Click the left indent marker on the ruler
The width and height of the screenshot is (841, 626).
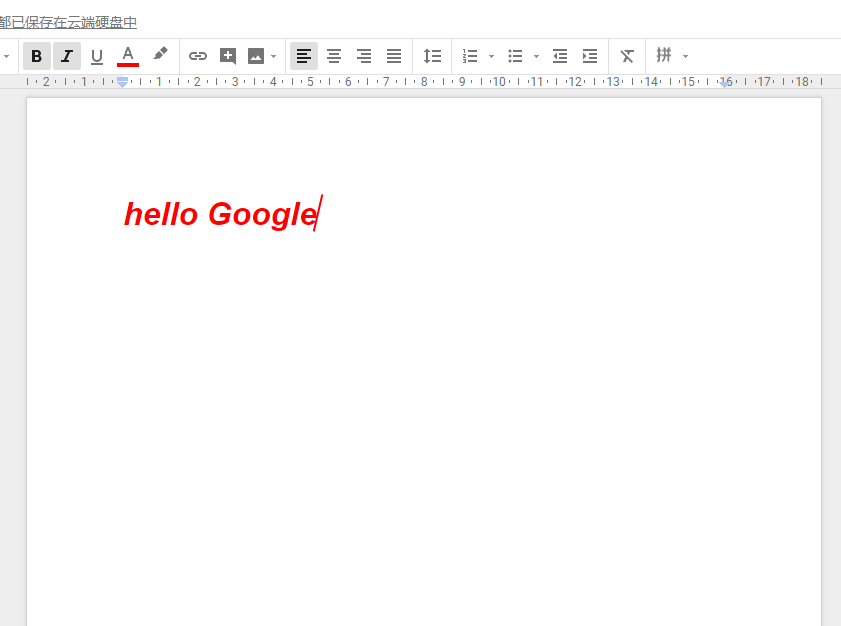[123, 83]
